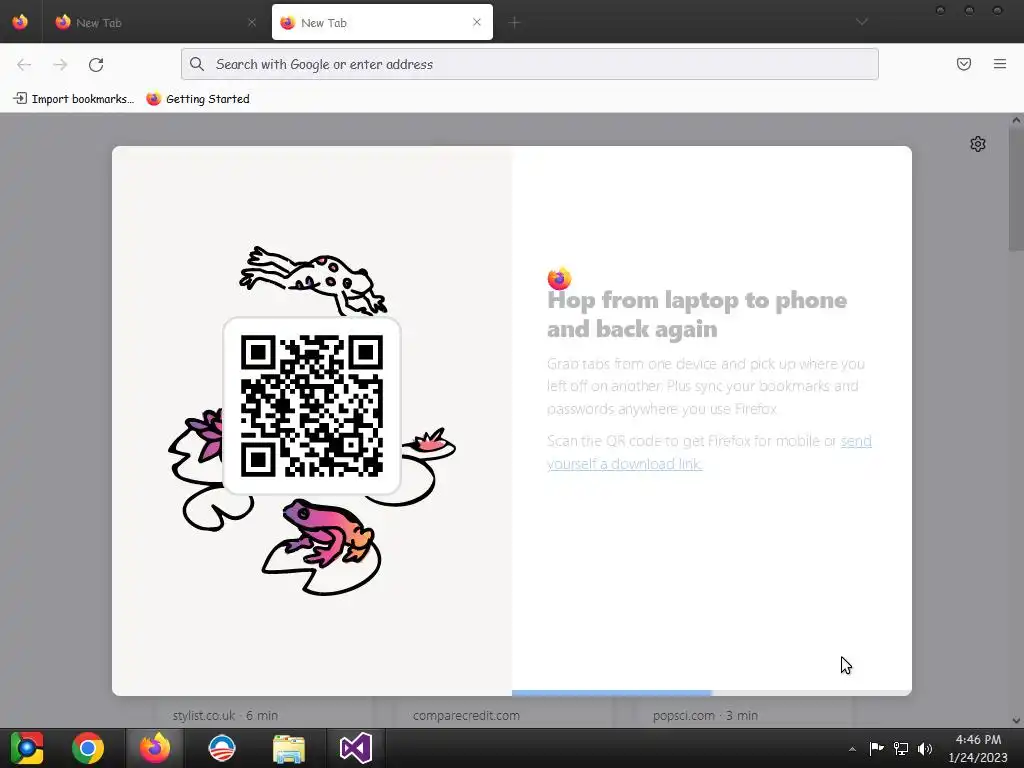Switch to the first New Tab
The image size is (1024, 768).
click(155, 22)
